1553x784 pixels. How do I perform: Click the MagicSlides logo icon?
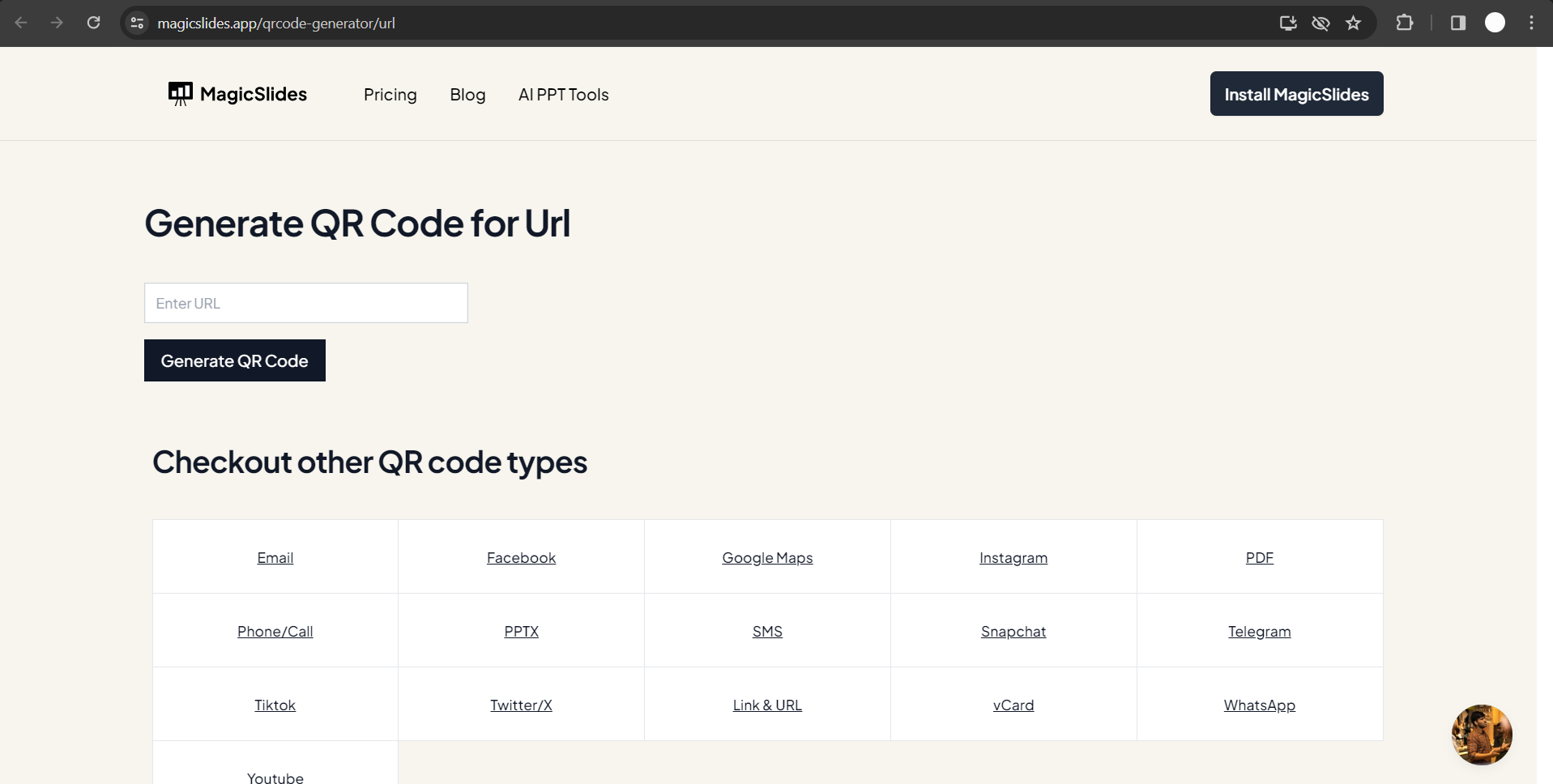[180, 94]
